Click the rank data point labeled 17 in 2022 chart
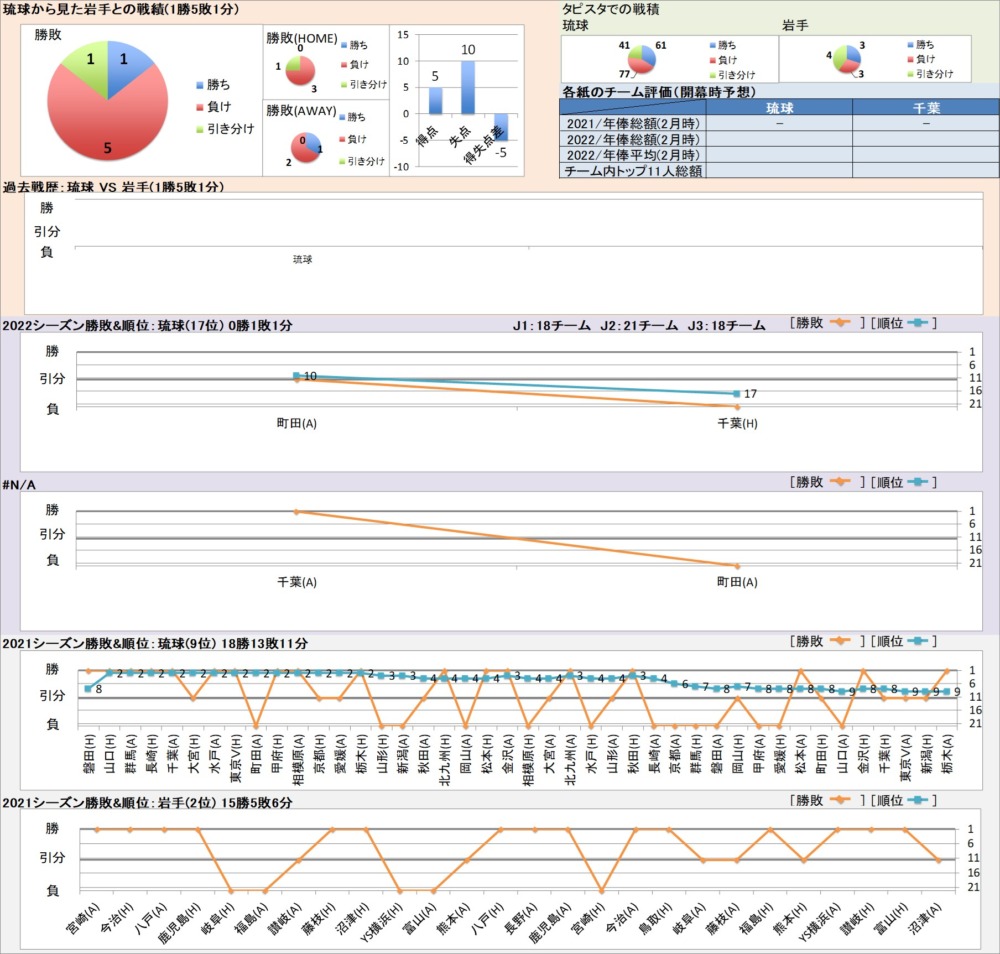This screenshot has height=954, width=1000. [x=737, y=393]
